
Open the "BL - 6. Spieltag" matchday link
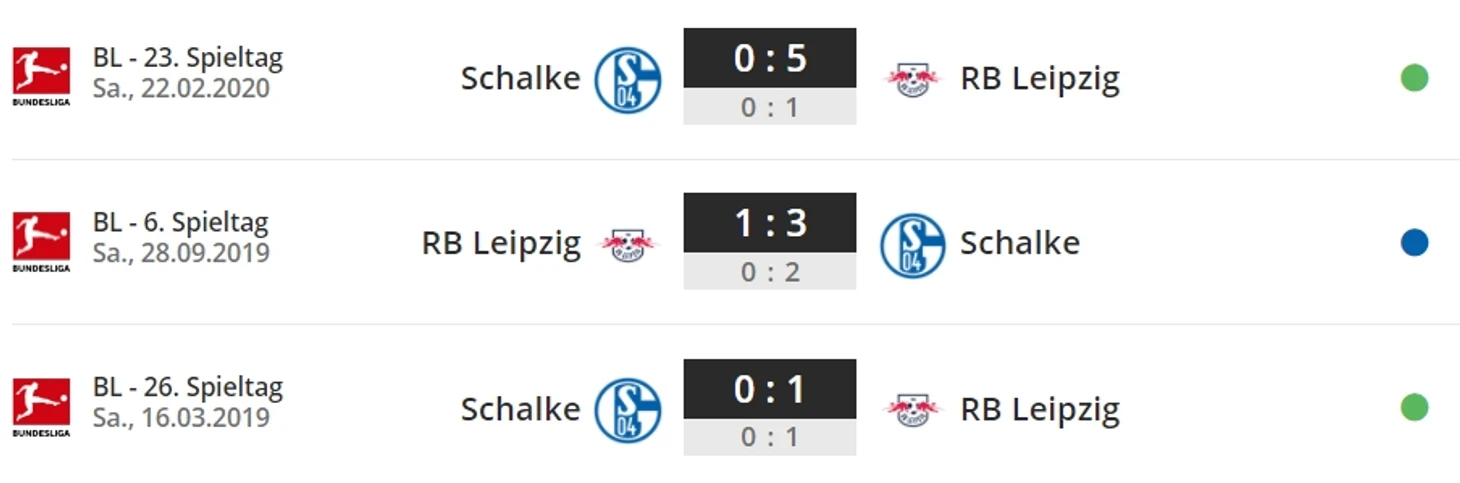(x=181, y=222)
